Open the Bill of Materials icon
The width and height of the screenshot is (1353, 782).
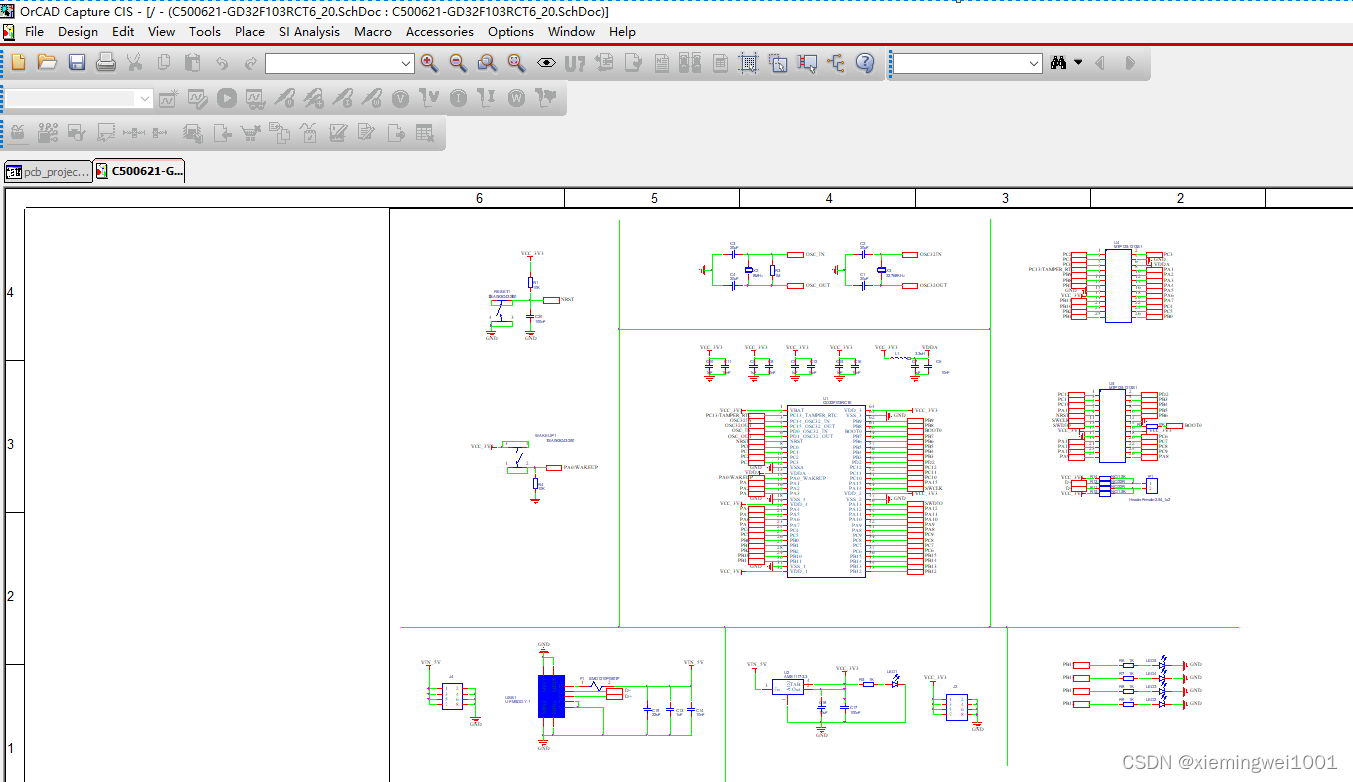point(718,62)
